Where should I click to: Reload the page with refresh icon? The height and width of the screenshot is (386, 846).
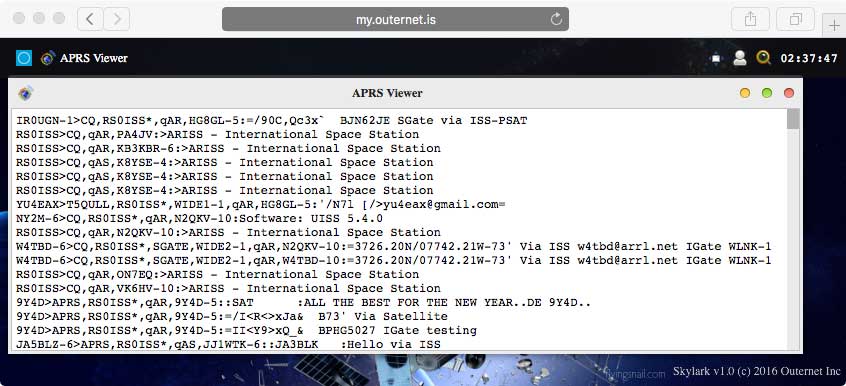coord(556,19)
